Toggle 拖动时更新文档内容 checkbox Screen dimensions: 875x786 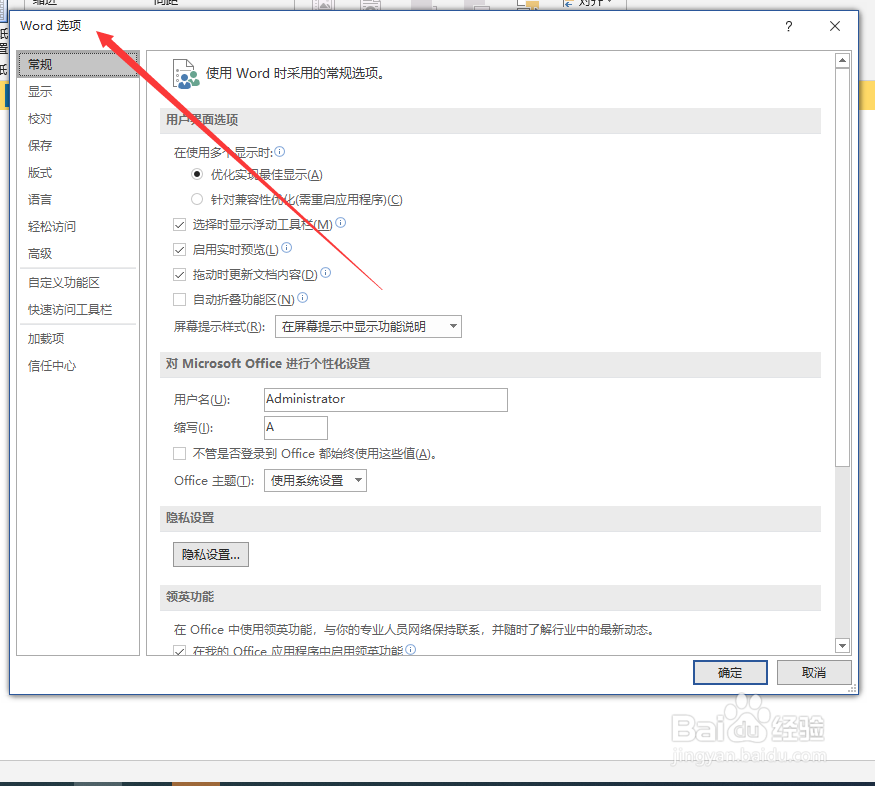[x=180, y=274]
